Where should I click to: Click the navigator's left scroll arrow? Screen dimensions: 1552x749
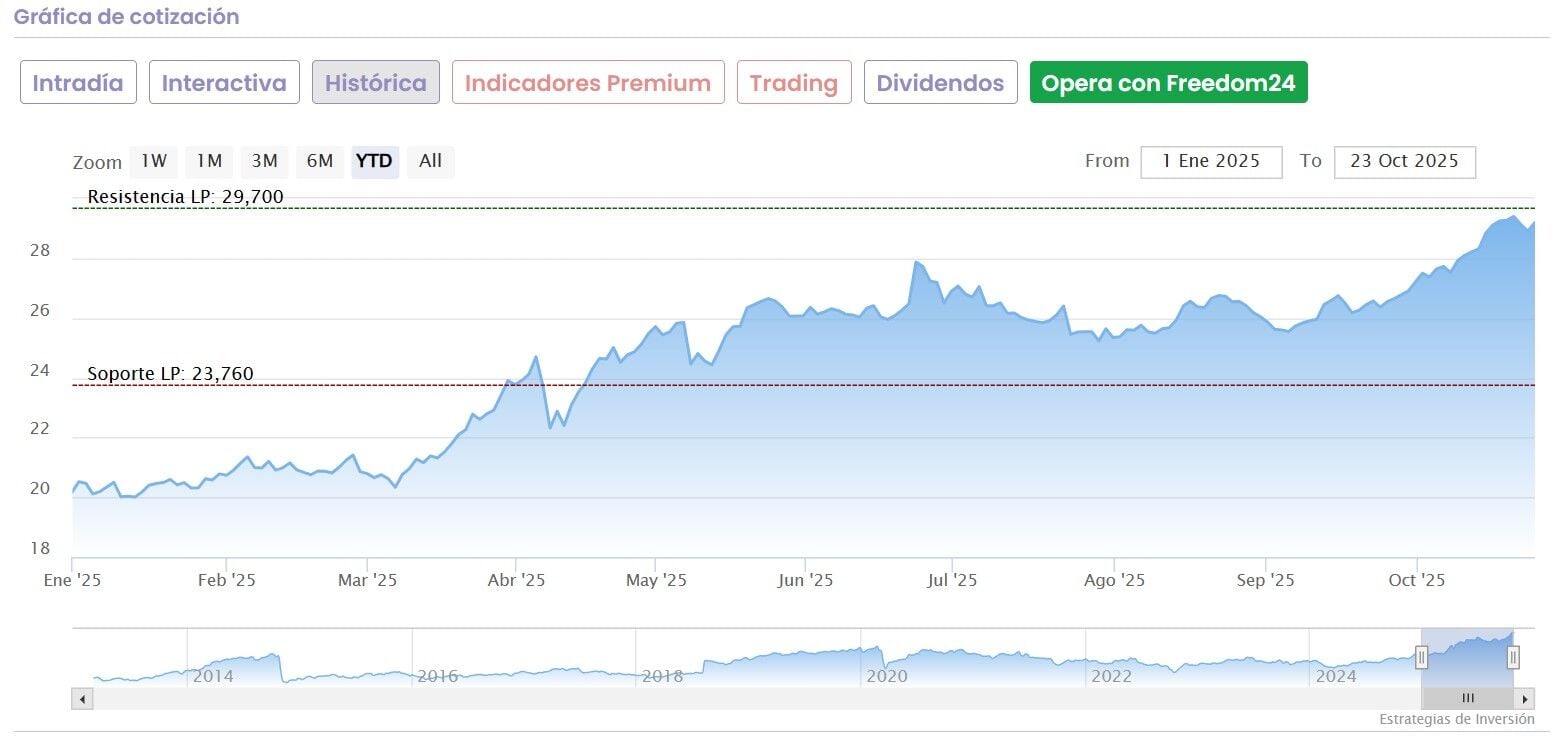(82, 699)
